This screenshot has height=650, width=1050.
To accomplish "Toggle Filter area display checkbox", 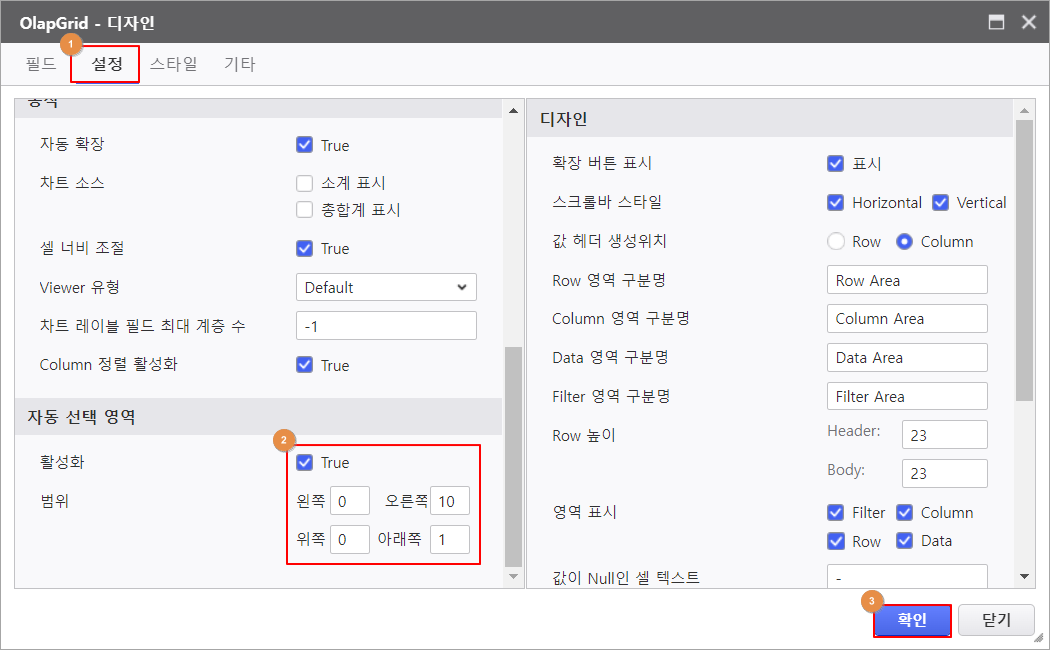I will pos(836,513).
